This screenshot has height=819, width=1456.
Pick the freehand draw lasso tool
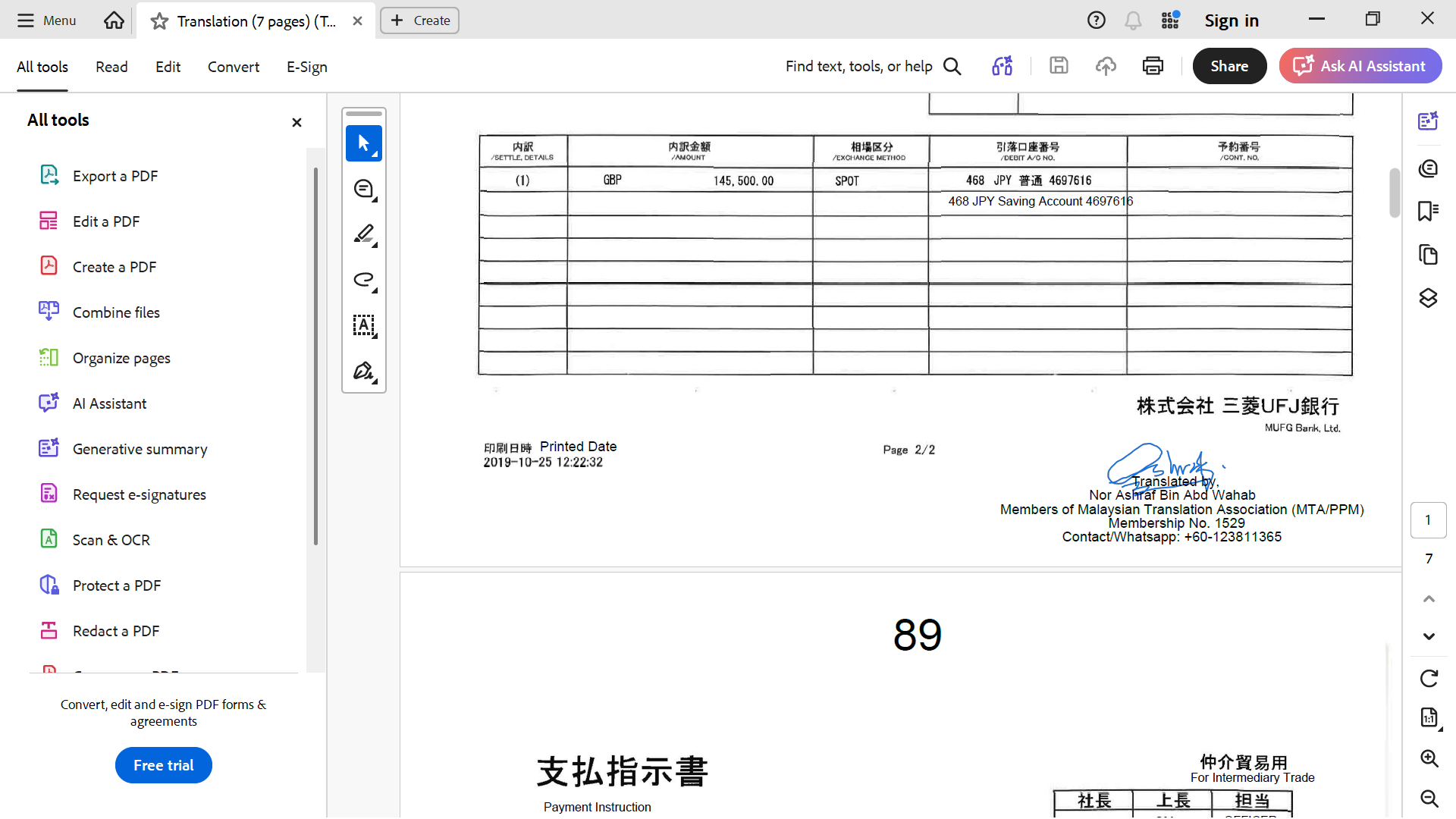(x=364, y=280)
